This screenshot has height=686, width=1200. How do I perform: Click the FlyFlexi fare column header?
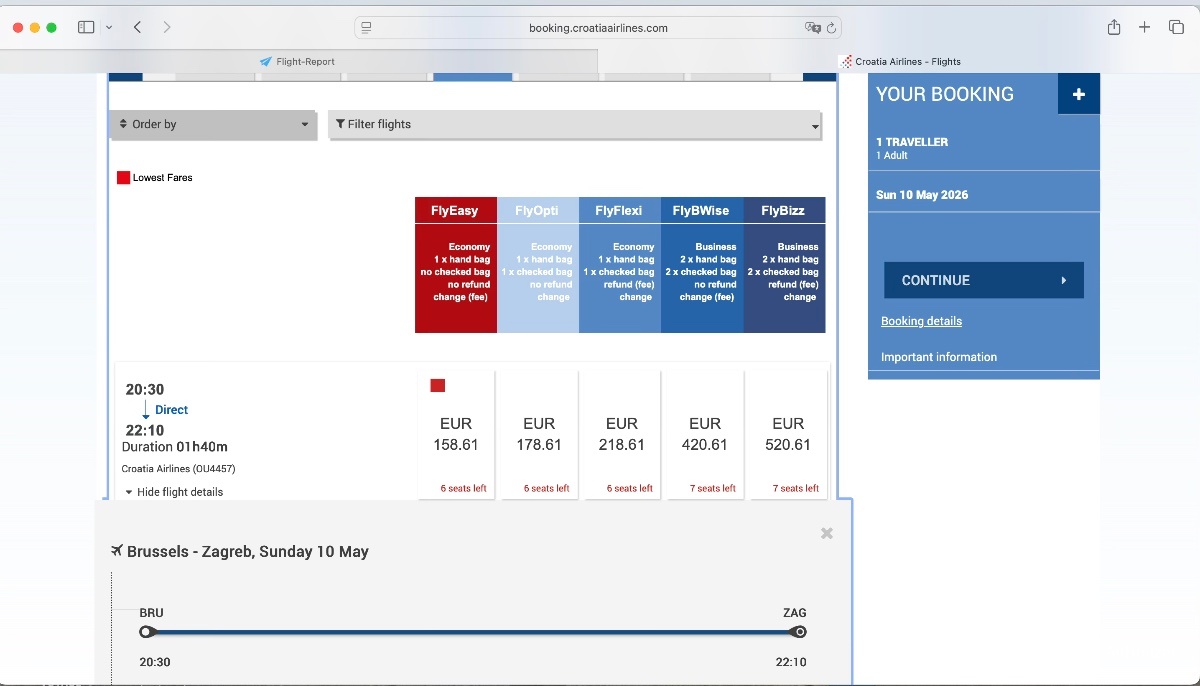[619, 211]
